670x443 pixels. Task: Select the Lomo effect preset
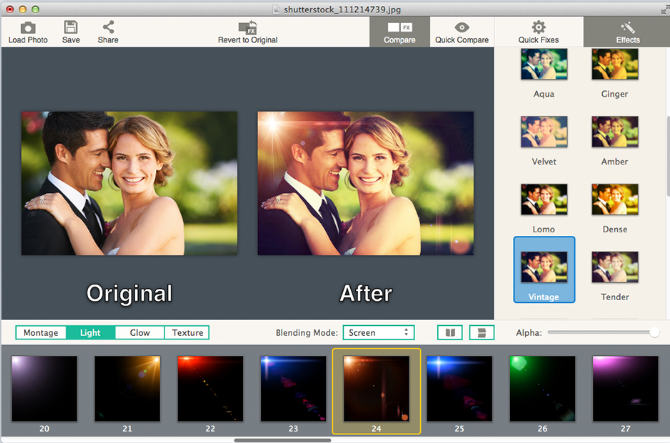544,199
